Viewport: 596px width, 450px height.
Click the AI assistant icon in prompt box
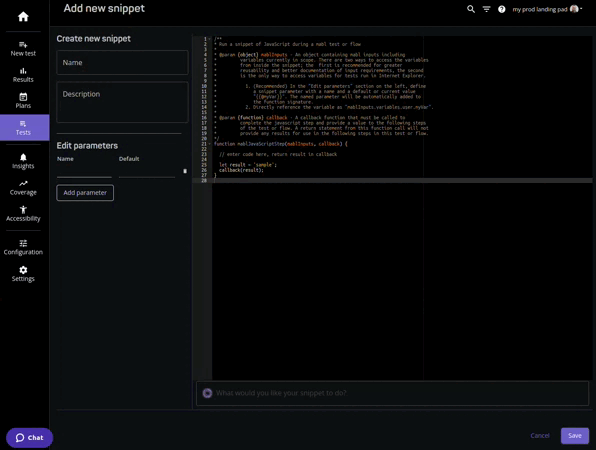pyautogui.click(x=207, y=393)
